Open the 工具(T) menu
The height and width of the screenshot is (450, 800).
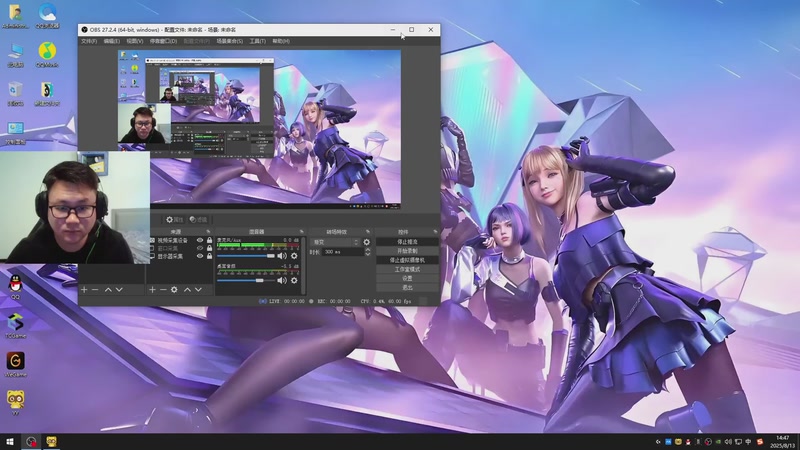pyautogui.click(x=258, y=41)
